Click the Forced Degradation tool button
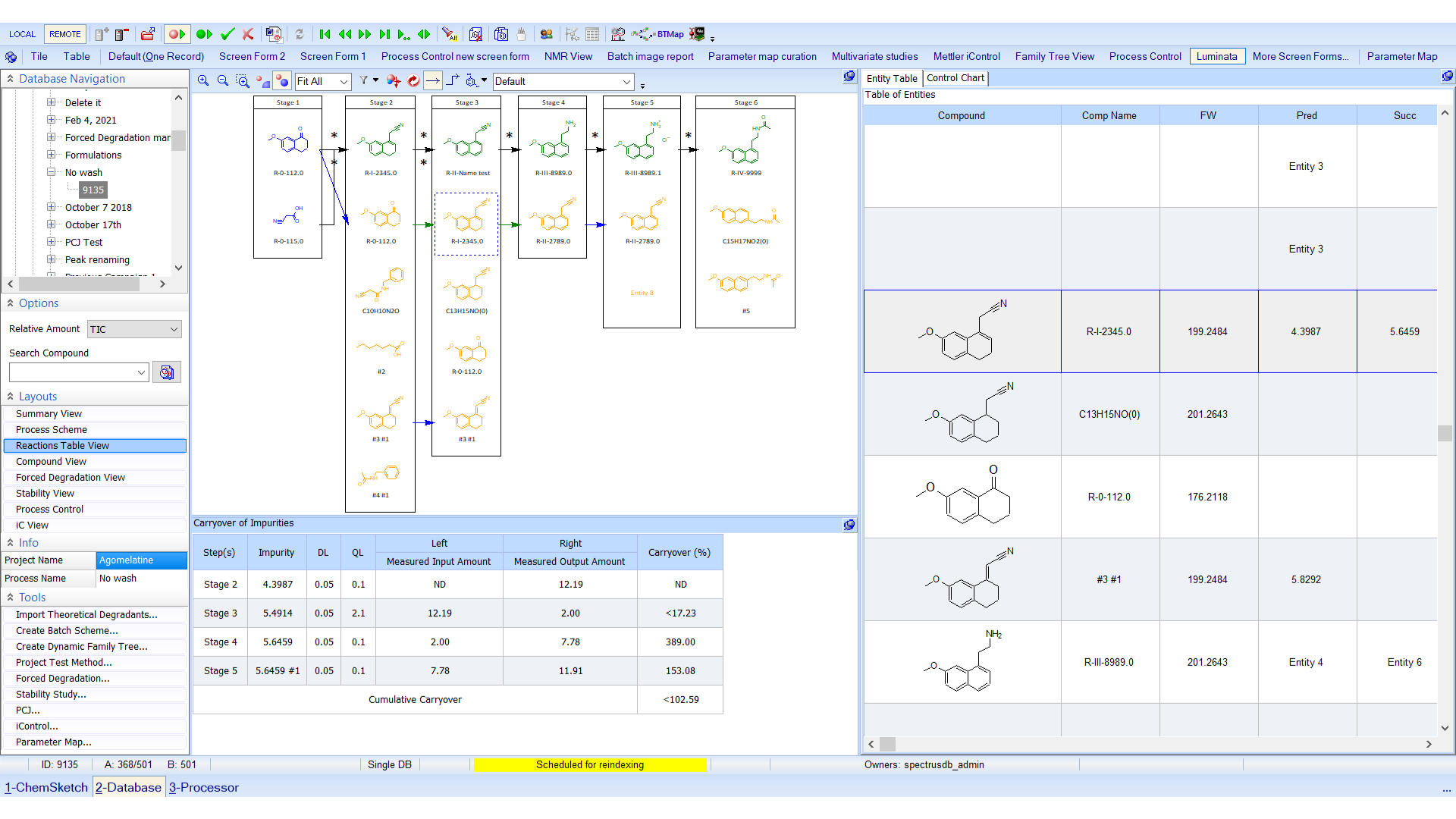 tap(62, 678)
